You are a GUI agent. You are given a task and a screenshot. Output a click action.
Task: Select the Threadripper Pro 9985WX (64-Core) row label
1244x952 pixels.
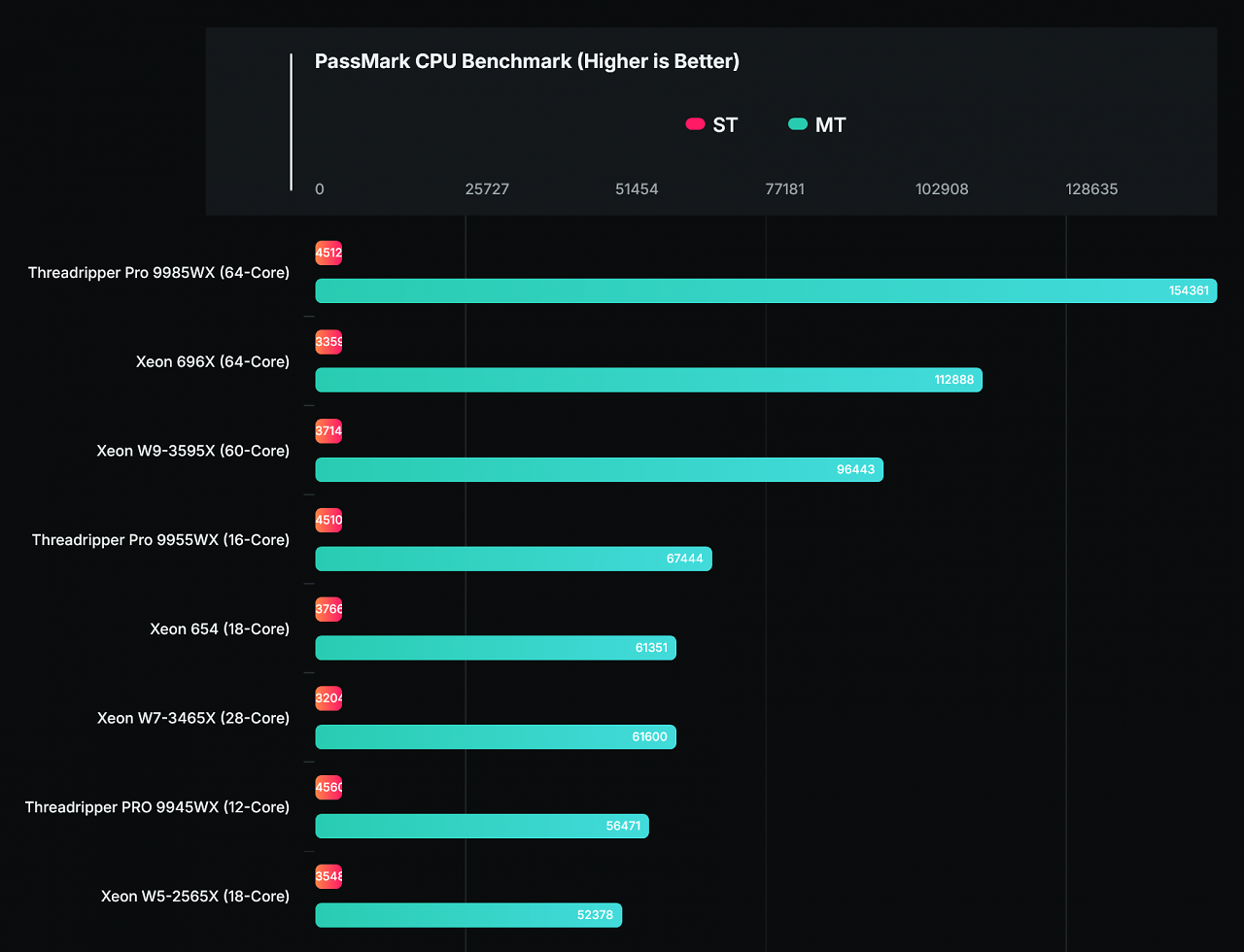(158, 273)
